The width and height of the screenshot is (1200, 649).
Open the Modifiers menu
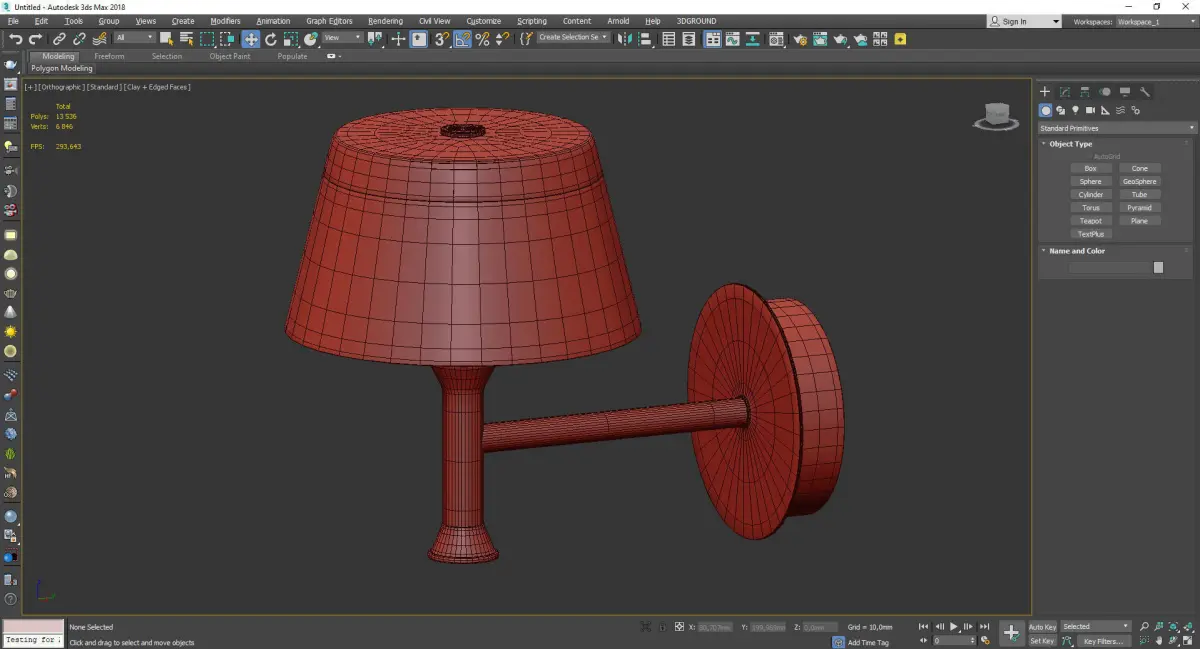225,21
